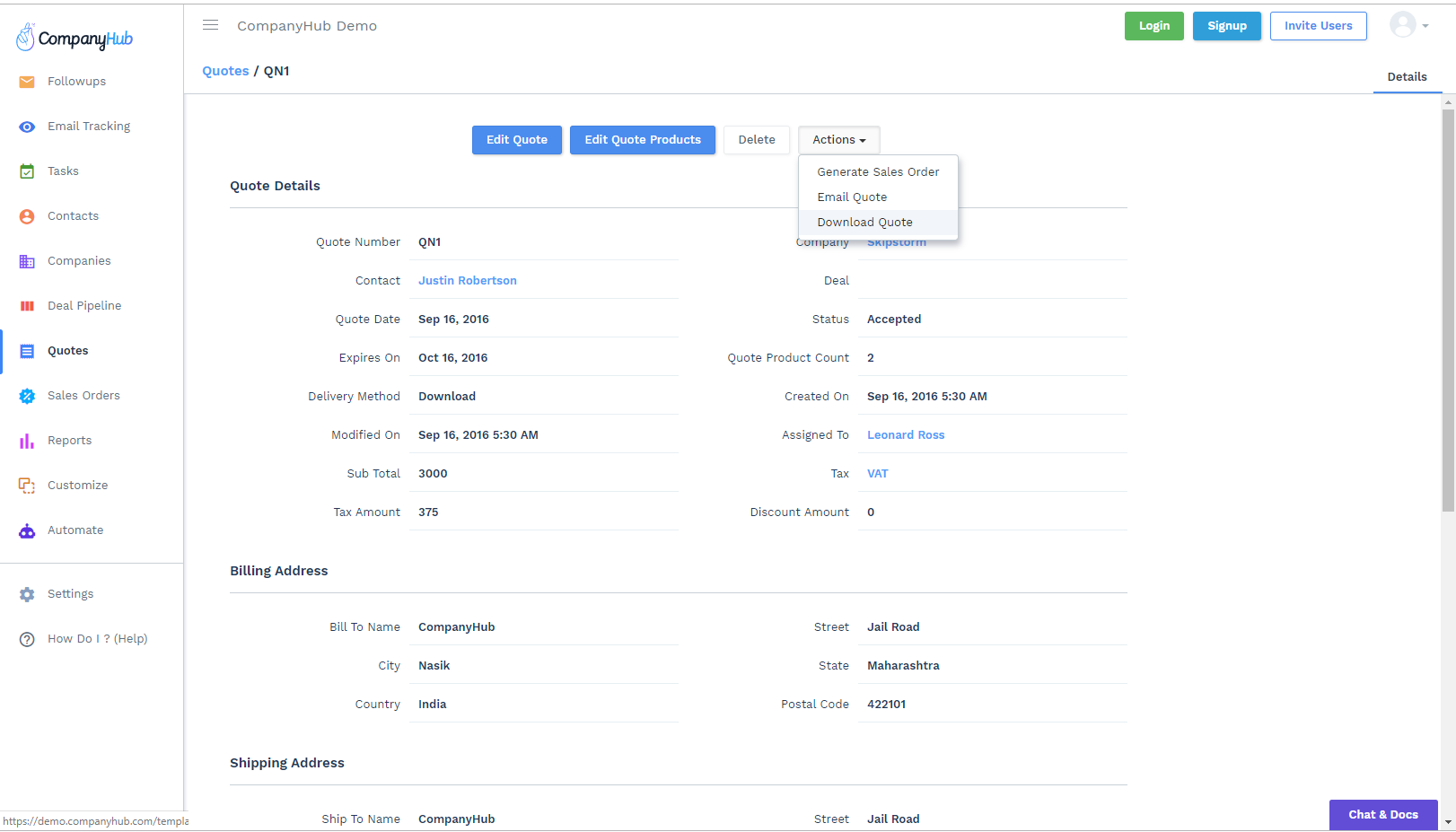Open Deal Pipeline
1456x832 pixels.
coord(84,306)
